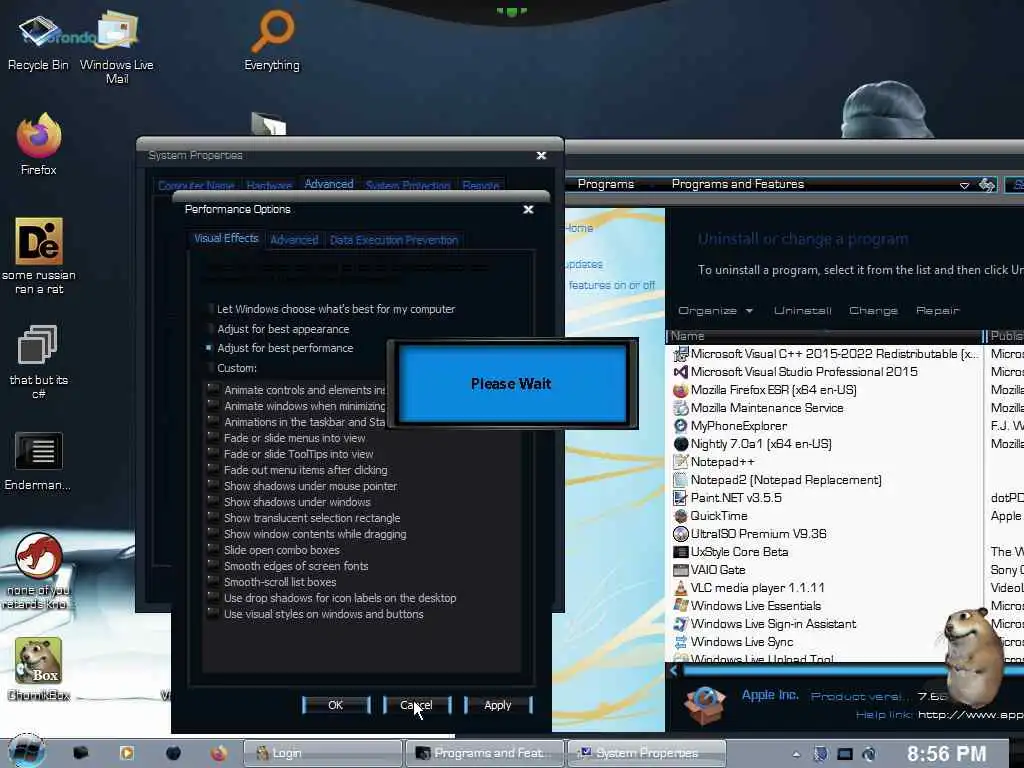Select the 'VAIO Gate' program row
1024x768 pixels.
[x=824, y=569]
